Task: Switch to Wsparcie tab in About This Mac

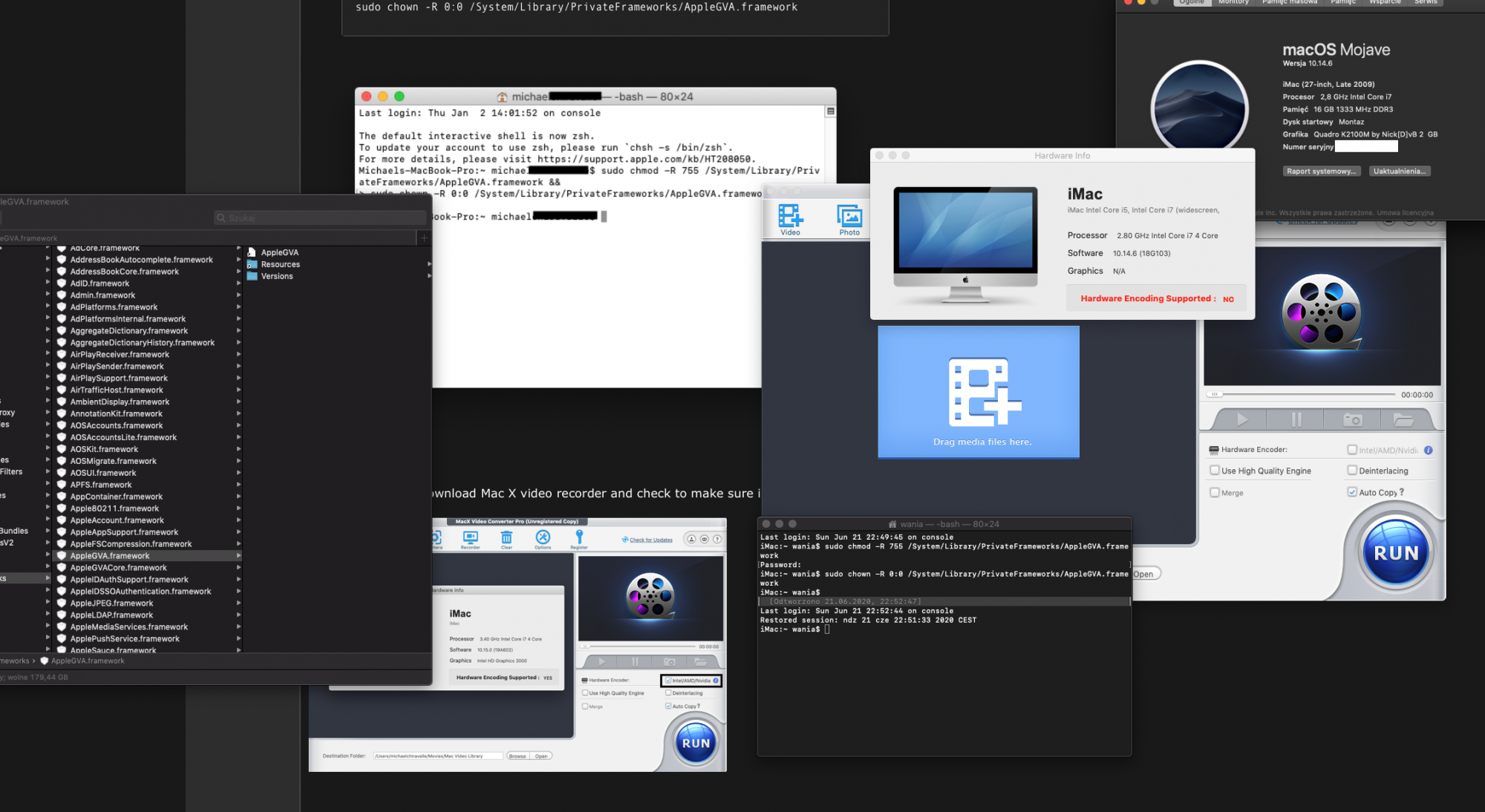Action: pos(1385,2)
